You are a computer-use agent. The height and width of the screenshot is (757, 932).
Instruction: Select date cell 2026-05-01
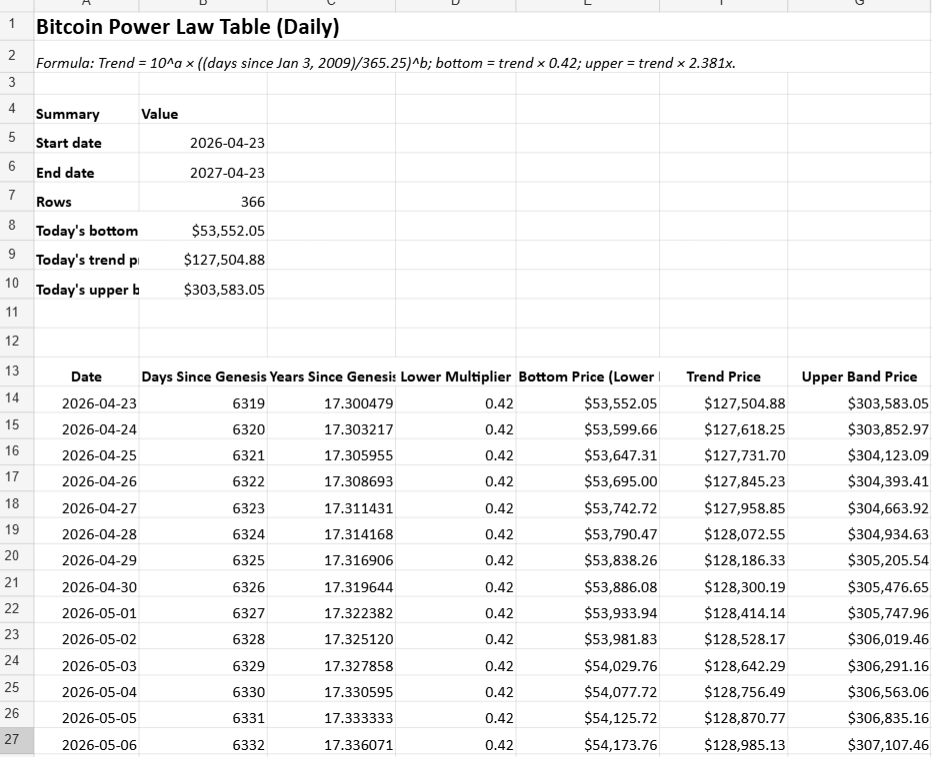point(87,609)
